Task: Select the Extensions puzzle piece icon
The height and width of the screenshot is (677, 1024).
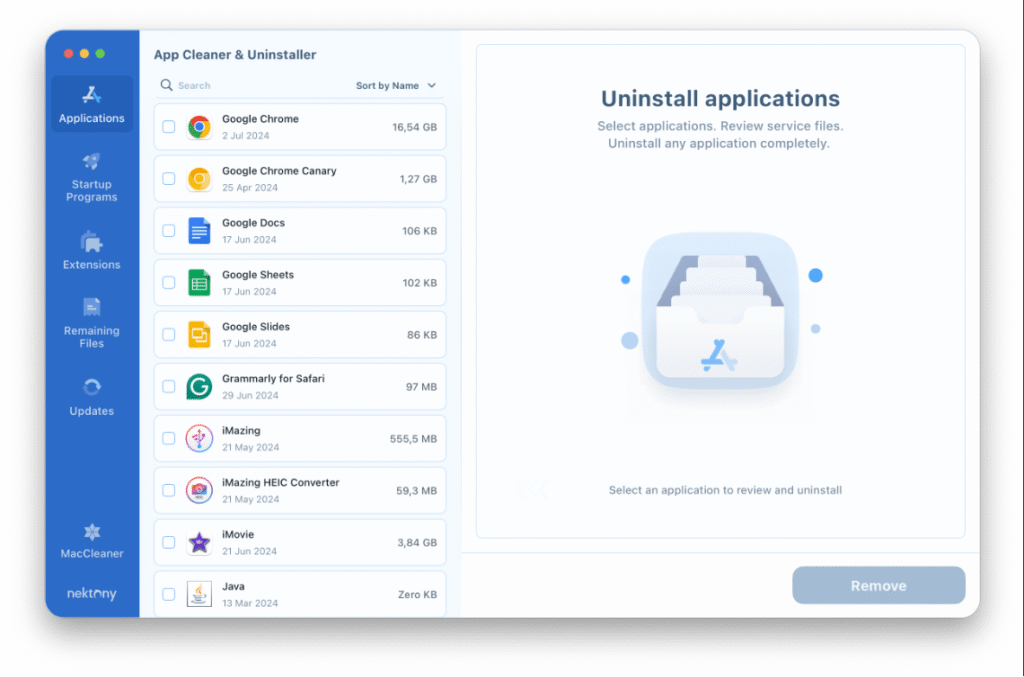Action: point(91,242)
